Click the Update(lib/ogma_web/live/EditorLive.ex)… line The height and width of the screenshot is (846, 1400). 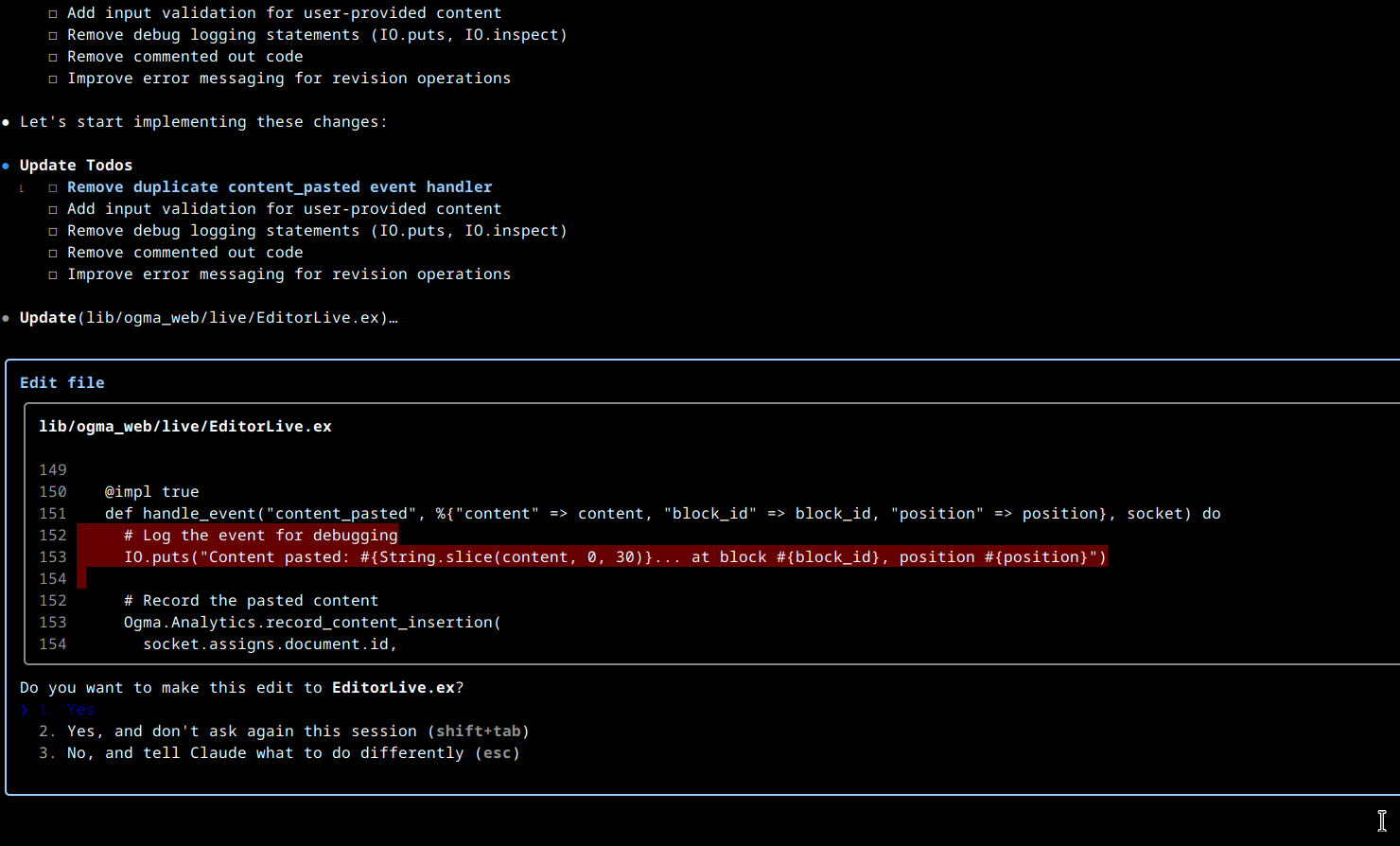tap(209, 318)
